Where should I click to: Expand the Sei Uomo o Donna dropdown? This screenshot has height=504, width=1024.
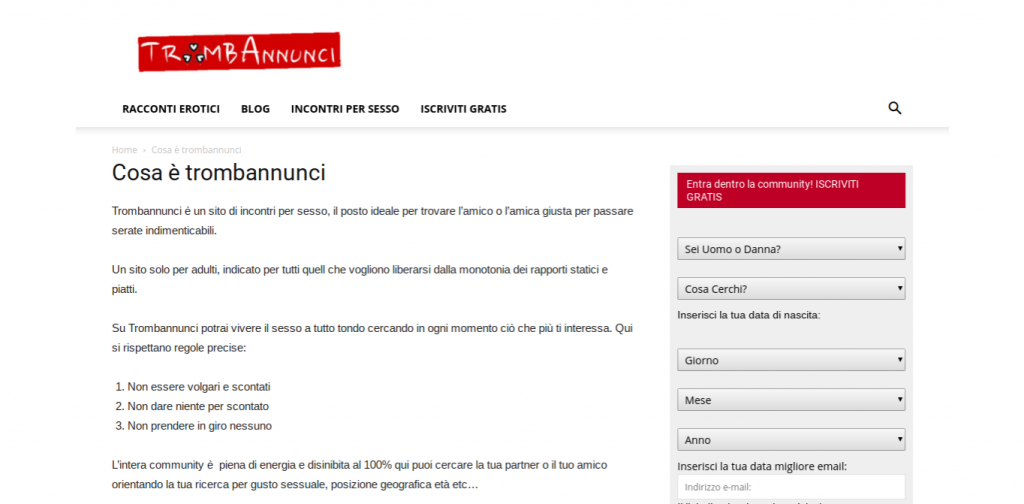point(791,249)
